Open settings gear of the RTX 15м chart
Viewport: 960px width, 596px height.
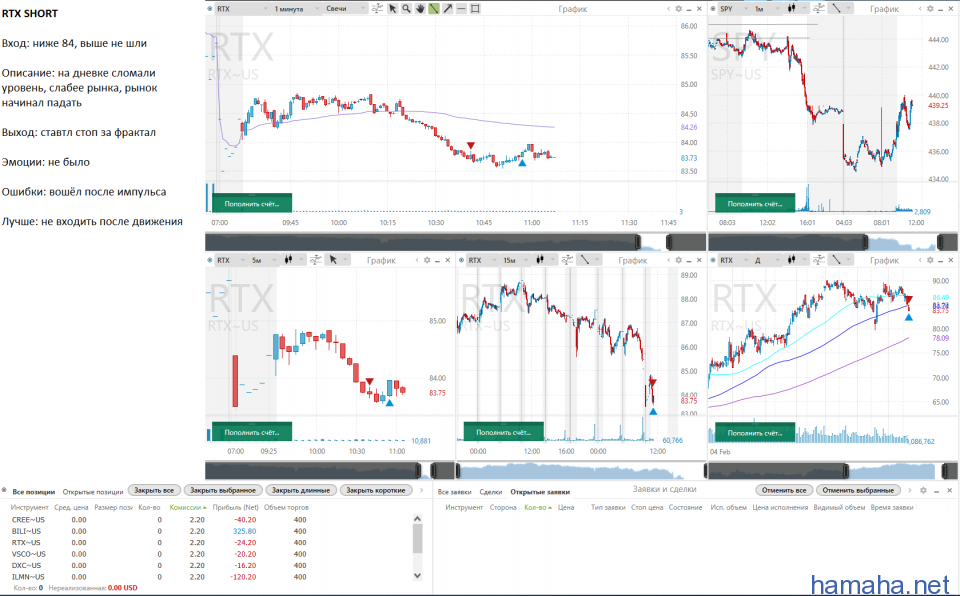678,260
